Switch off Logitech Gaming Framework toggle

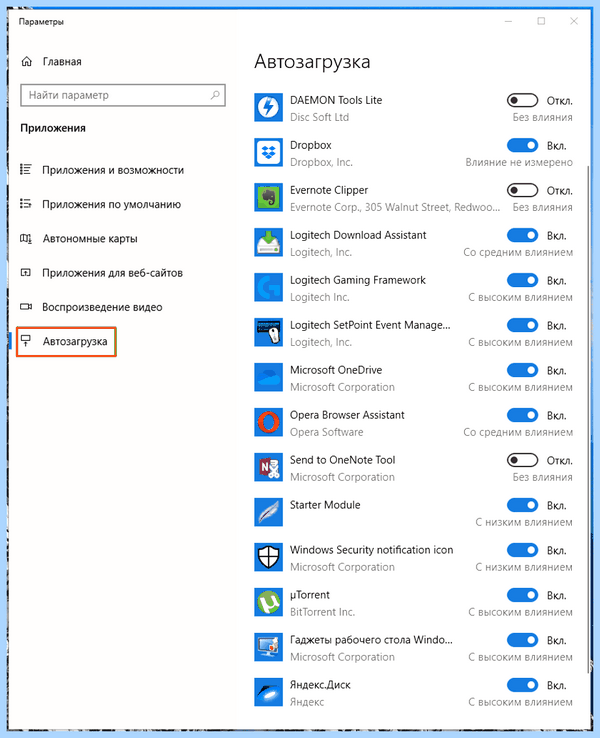coord(522,280)
